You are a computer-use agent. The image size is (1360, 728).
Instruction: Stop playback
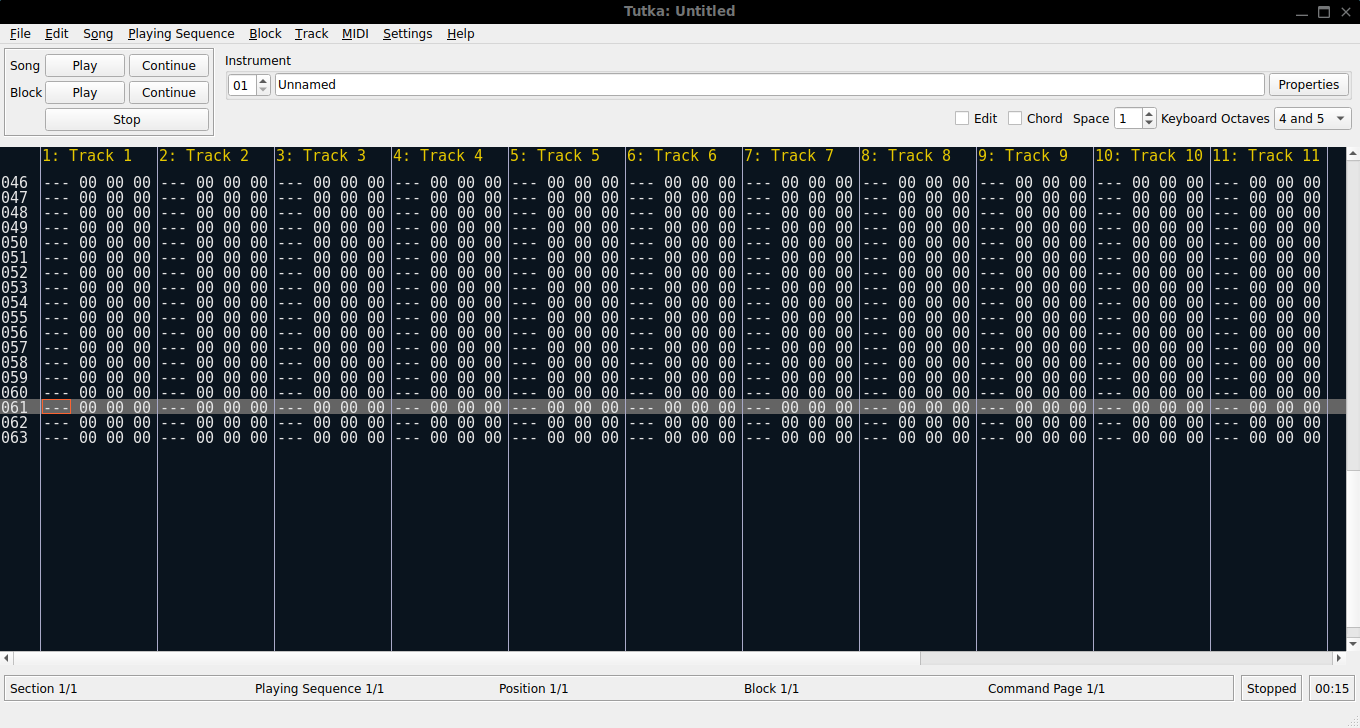tap(126, 118)
